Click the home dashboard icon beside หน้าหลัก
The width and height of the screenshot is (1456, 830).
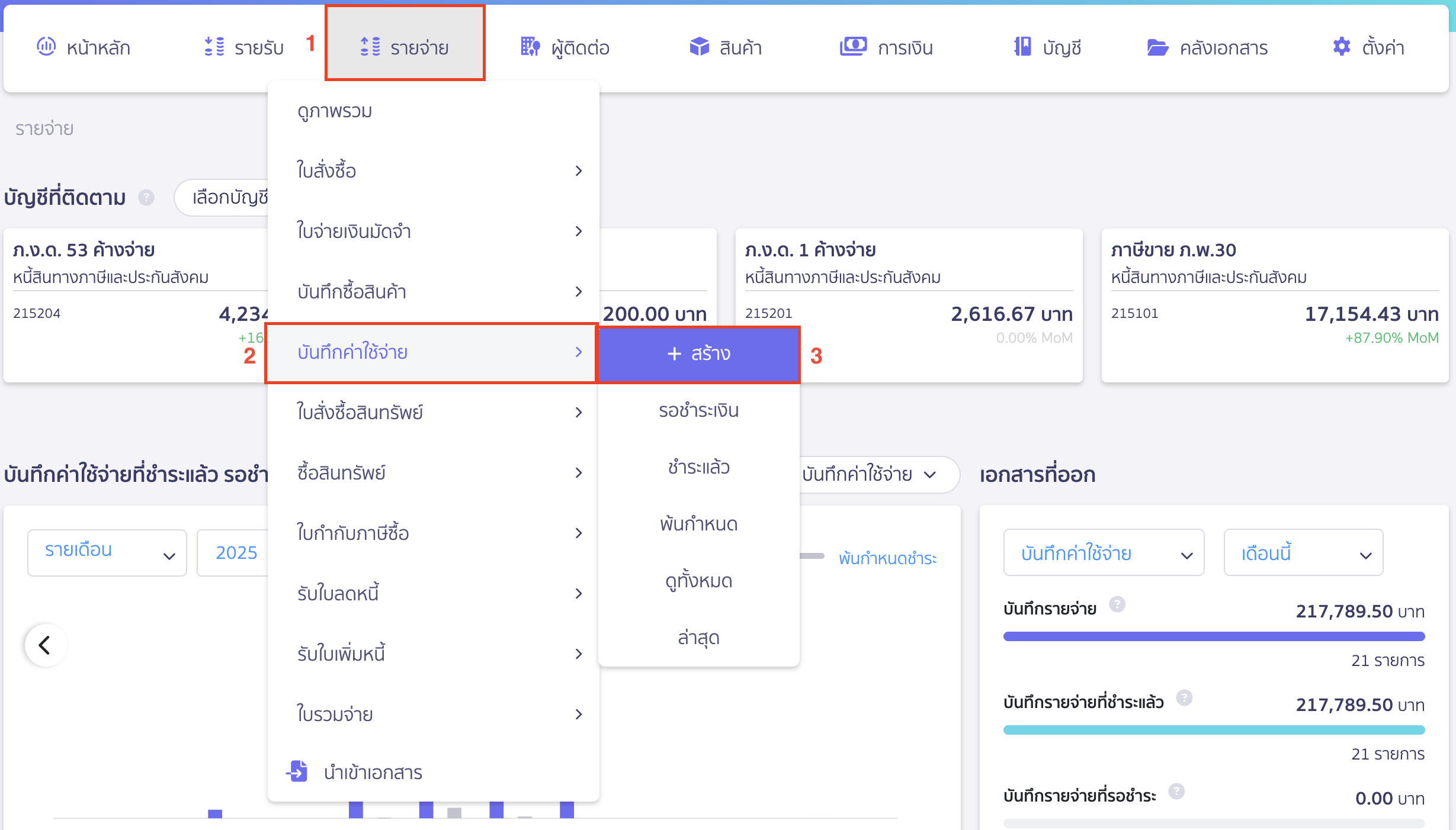pyautogui.click(x=46, y=46)
